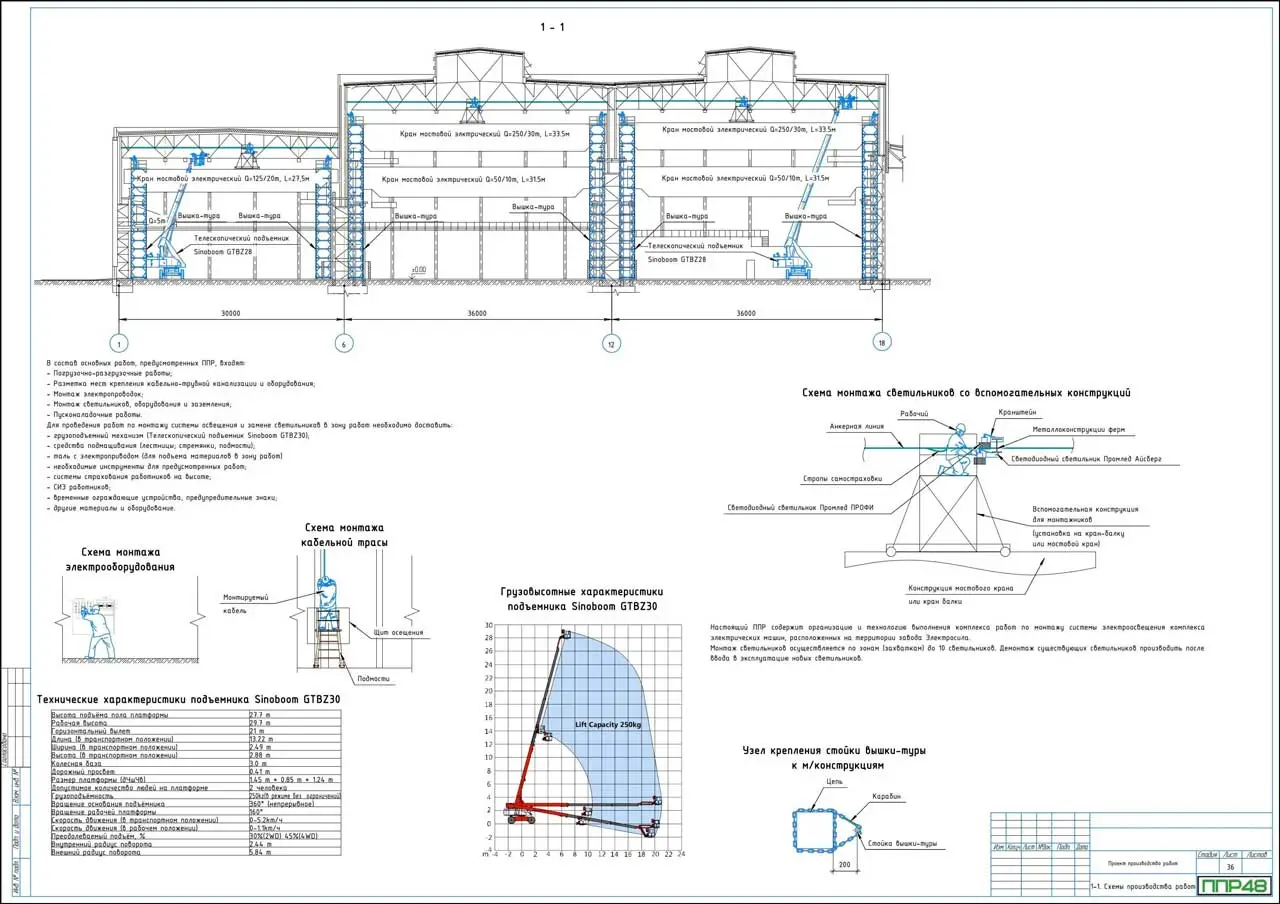
Task: Click the "Карабин" callout label
Action: click(885, 797)
